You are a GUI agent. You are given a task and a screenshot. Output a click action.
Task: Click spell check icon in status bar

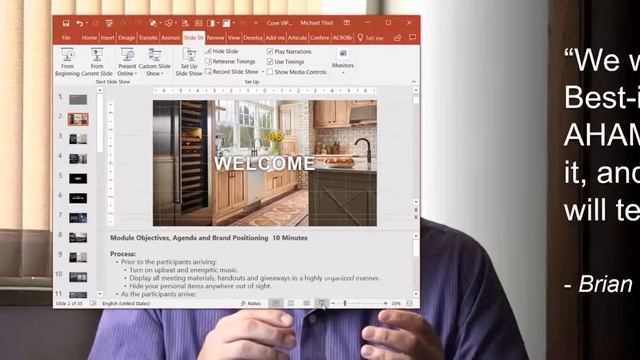tap(93, 304)
